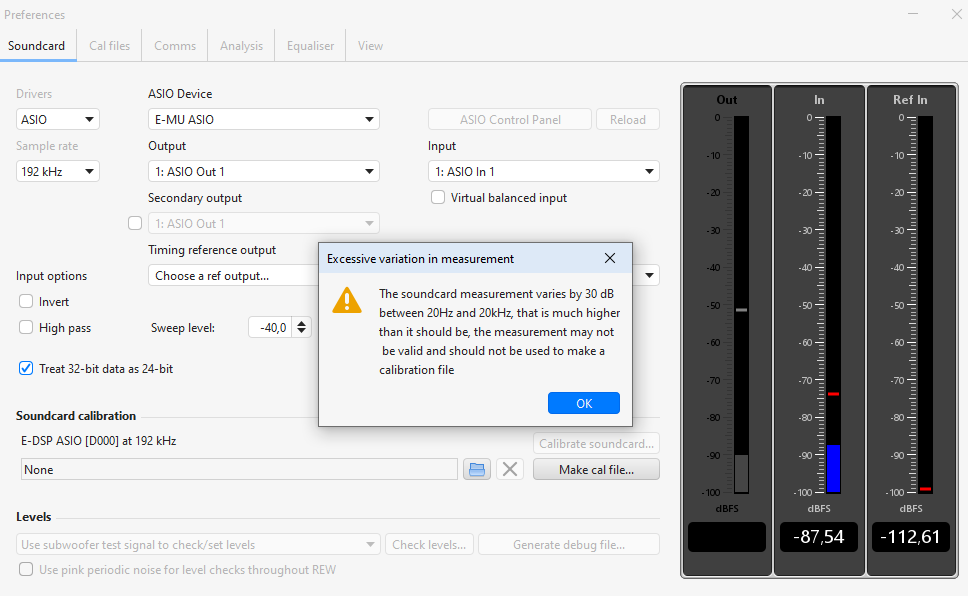Click the Timing reference output label
This screenshot has width=968, height=596.
click(212, 250)
